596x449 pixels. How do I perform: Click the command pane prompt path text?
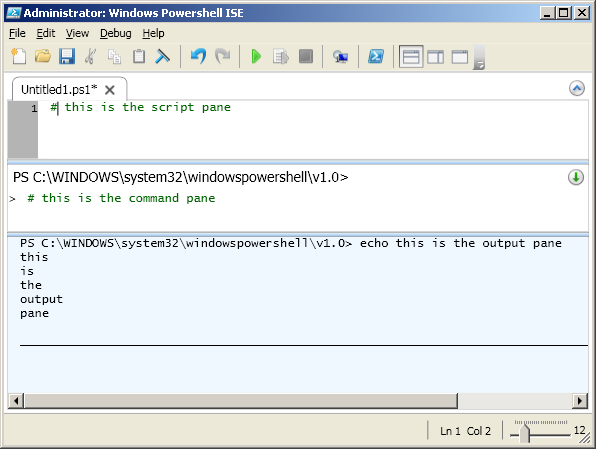pos(181,177)
